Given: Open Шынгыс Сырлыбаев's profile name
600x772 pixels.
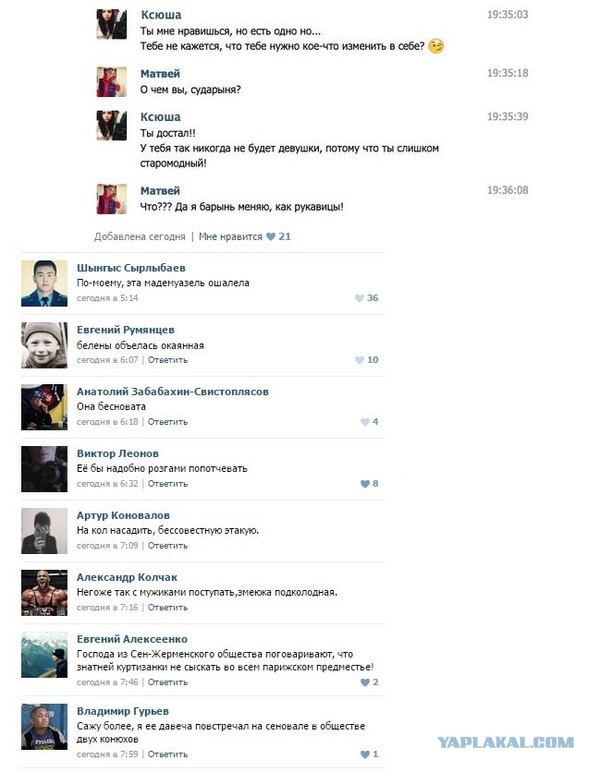Looking at the screenshot, I should (x=131, y=268).
